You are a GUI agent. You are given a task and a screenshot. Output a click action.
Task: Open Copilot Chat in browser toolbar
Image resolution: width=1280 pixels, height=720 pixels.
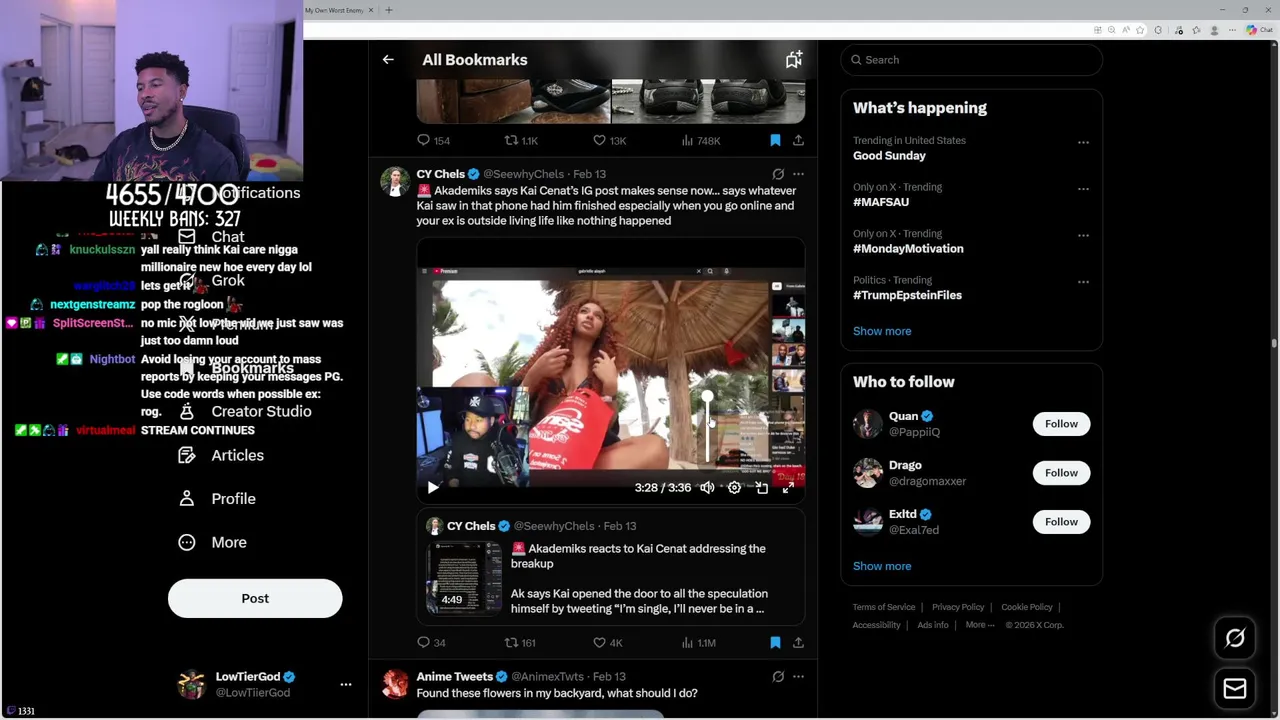(x=1258, y=30)
